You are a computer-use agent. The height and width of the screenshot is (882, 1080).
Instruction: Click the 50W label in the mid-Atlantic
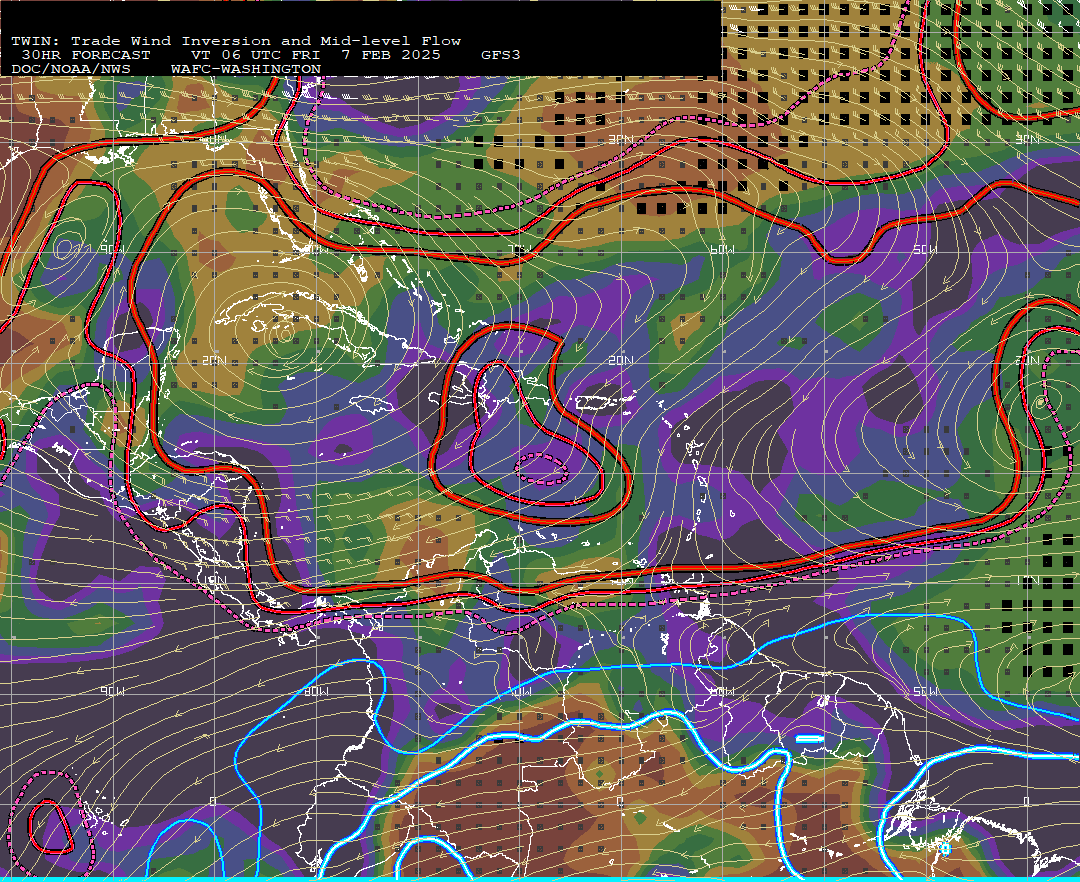pos(925,249)
